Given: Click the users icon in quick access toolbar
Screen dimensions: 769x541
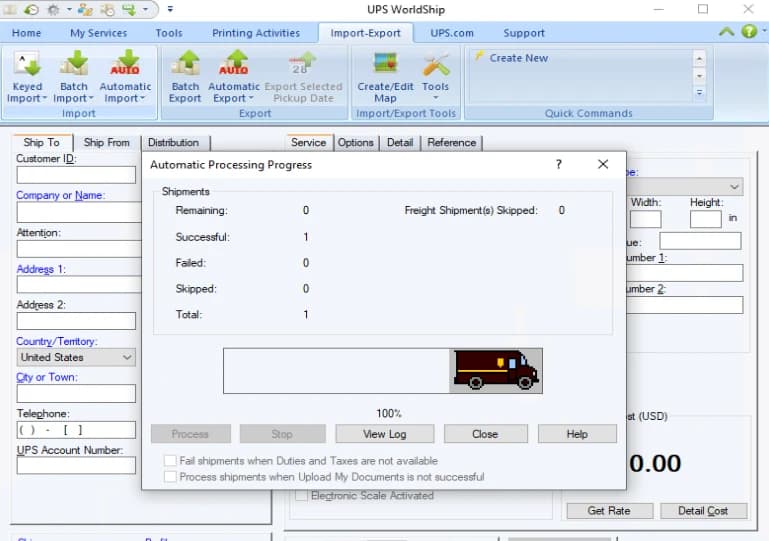Looking at the screenshot, I should (x=85, y=9).
